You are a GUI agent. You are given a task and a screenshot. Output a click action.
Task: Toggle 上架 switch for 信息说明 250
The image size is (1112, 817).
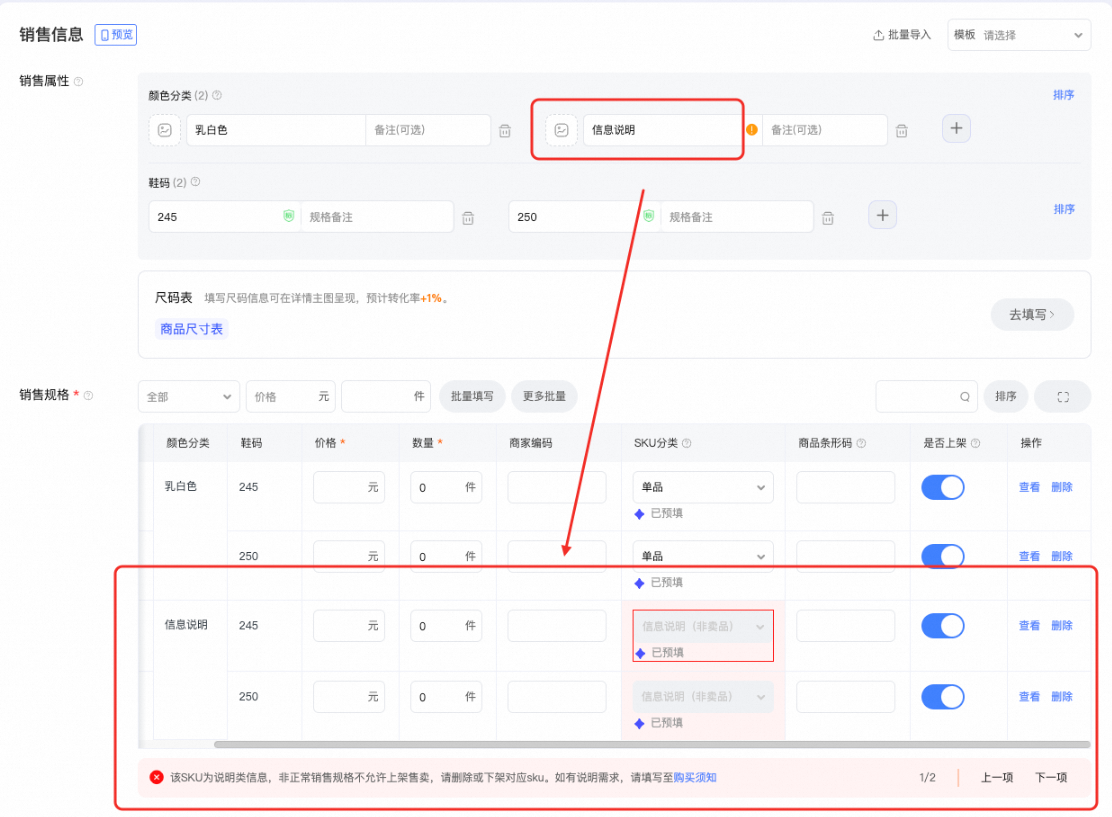point(943,696)
